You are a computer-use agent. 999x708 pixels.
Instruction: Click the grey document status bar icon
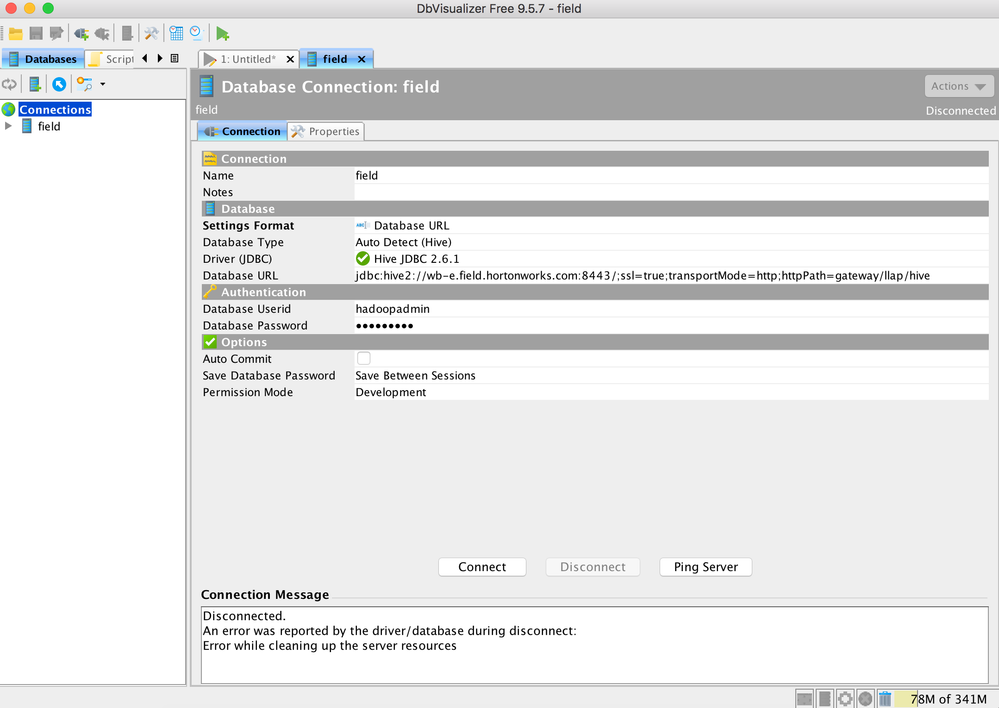point(825,698)
